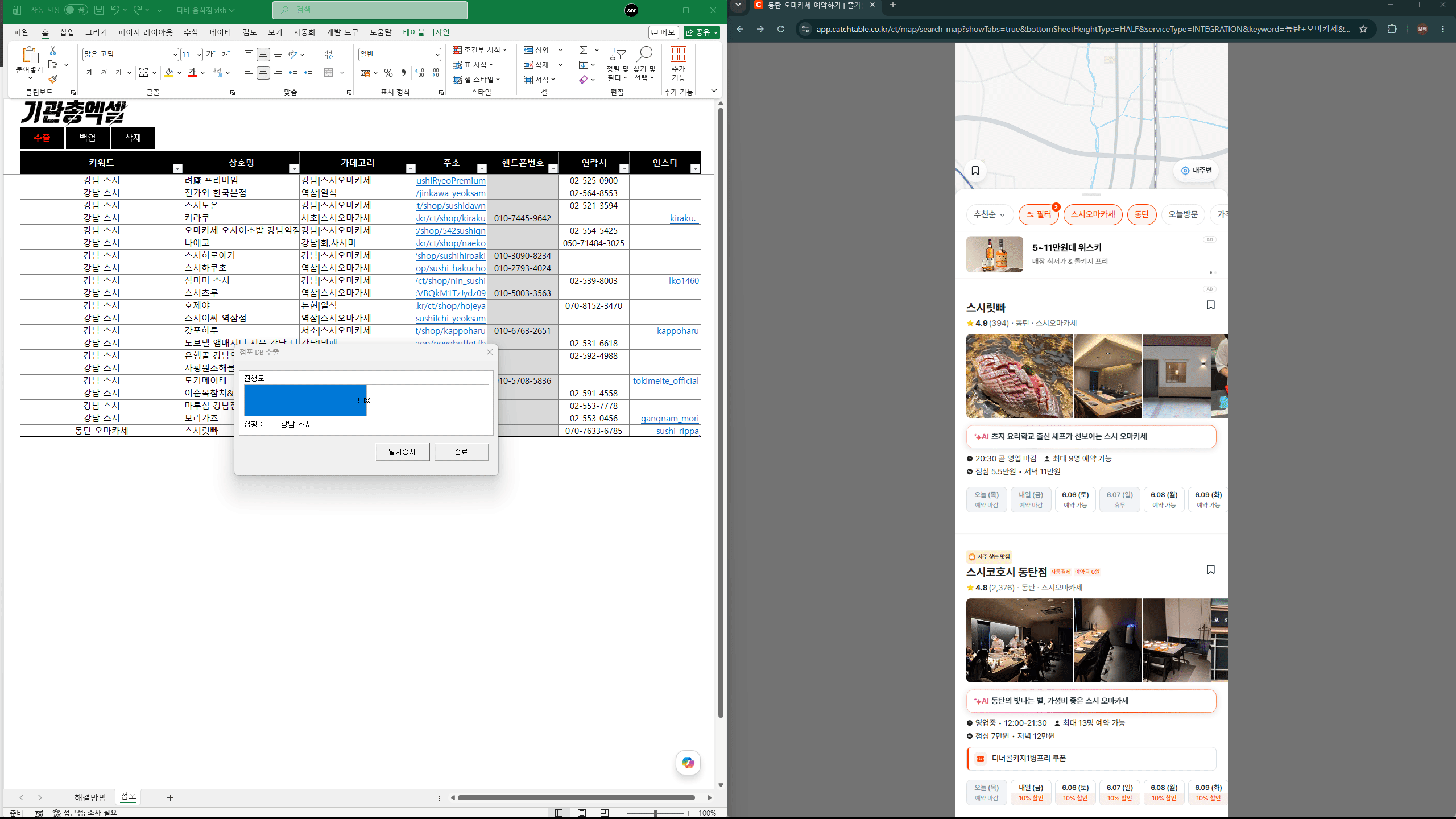Open Find and Select (찾기 및 선택)
Viewport: 1456px width, 819px height.
[644, 64]
